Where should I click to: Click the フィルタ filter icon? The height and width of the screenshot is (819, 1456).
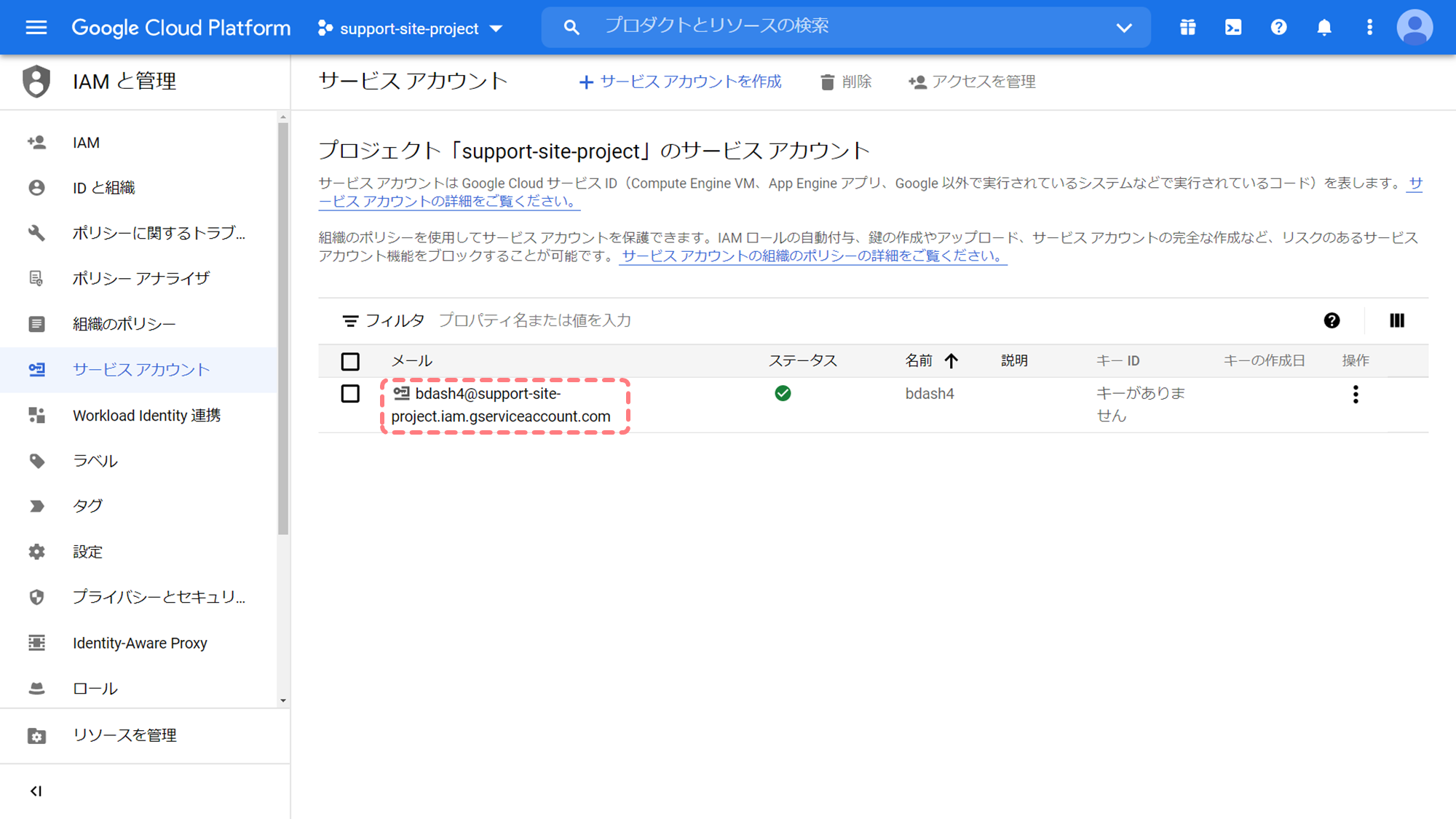click(x=350, y=321)
